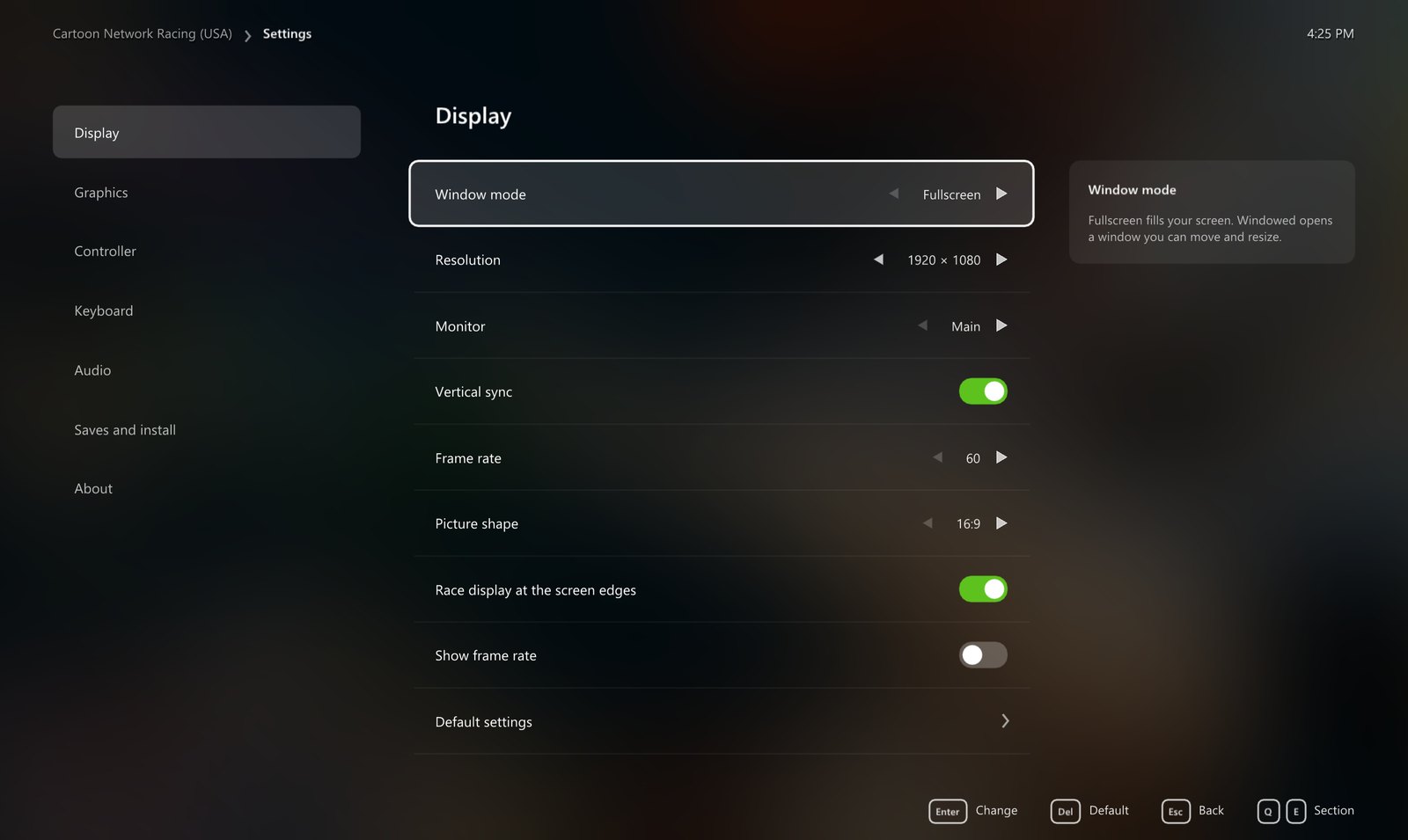Click the breadcrumb chevron separator
The width and height of the screenshot is (1408, 840).
[x=247, y=35]
